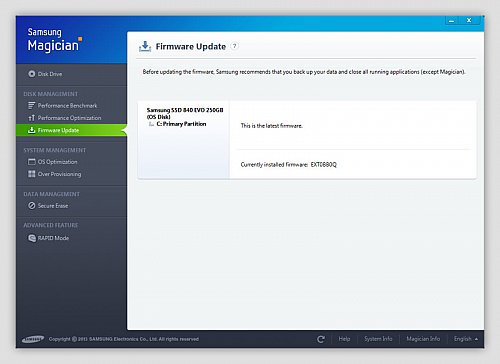Screen dimensions: 500x364
Task: Click the Performance Benchmark bars icon
Action: pyautogui.click(x=32, y=106)
